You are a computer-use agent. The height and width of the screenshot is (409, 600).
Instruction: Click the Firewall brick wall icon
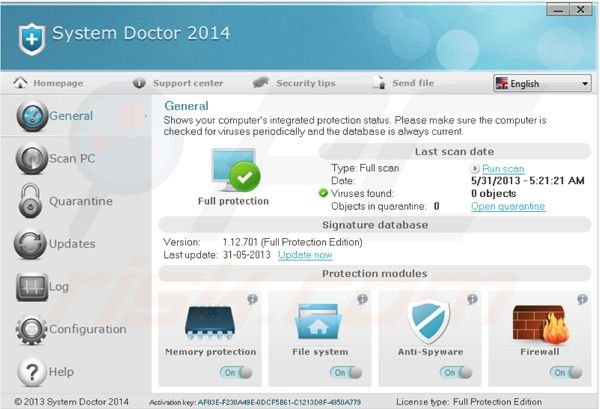coord(541,324)
